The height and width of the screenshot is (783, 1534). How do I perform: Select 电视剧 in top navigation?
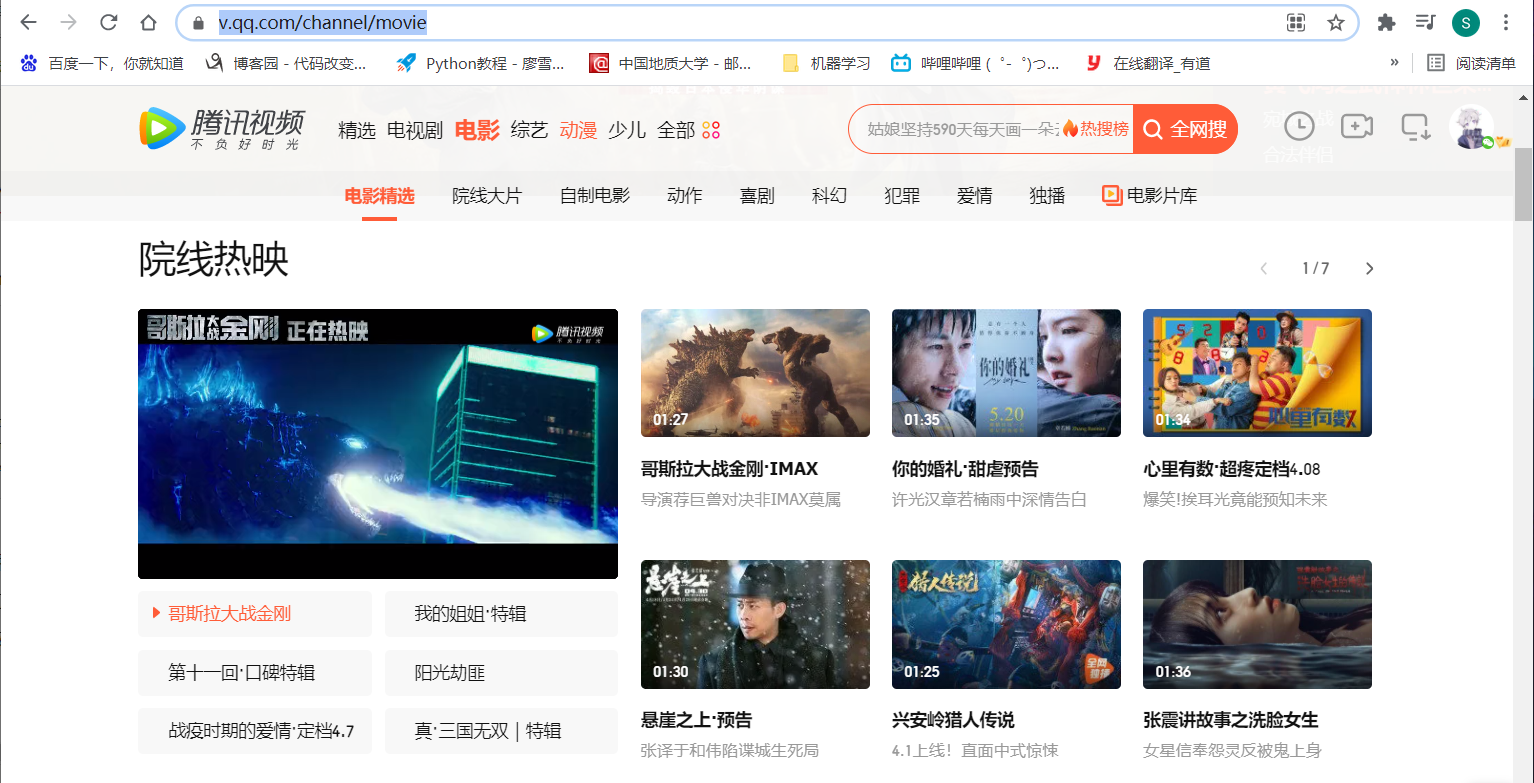pos(415,130)
